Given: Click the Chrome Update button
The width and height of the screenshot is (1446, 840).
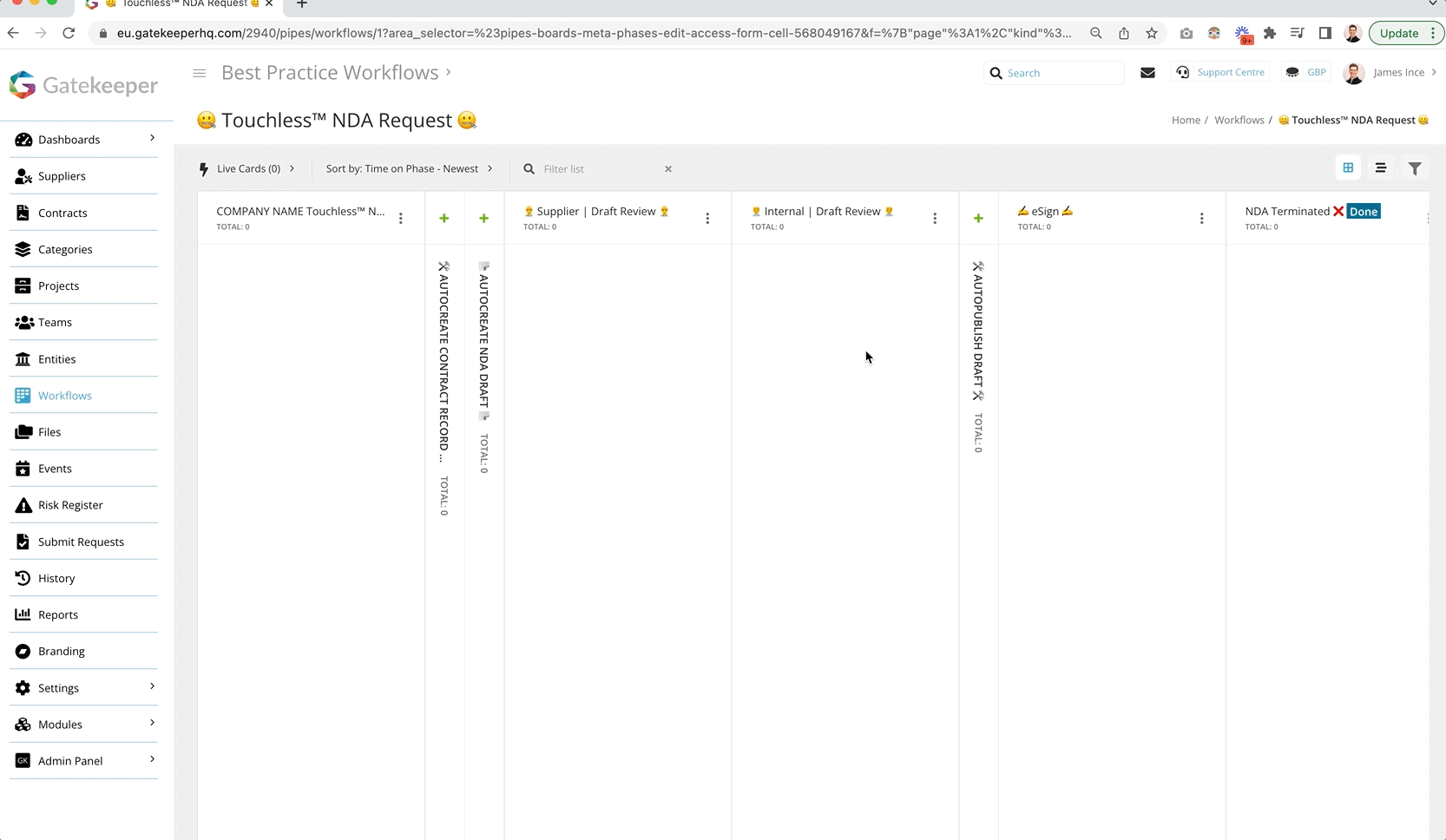Looking at the screenshot, I should [x=1406, y=33].
